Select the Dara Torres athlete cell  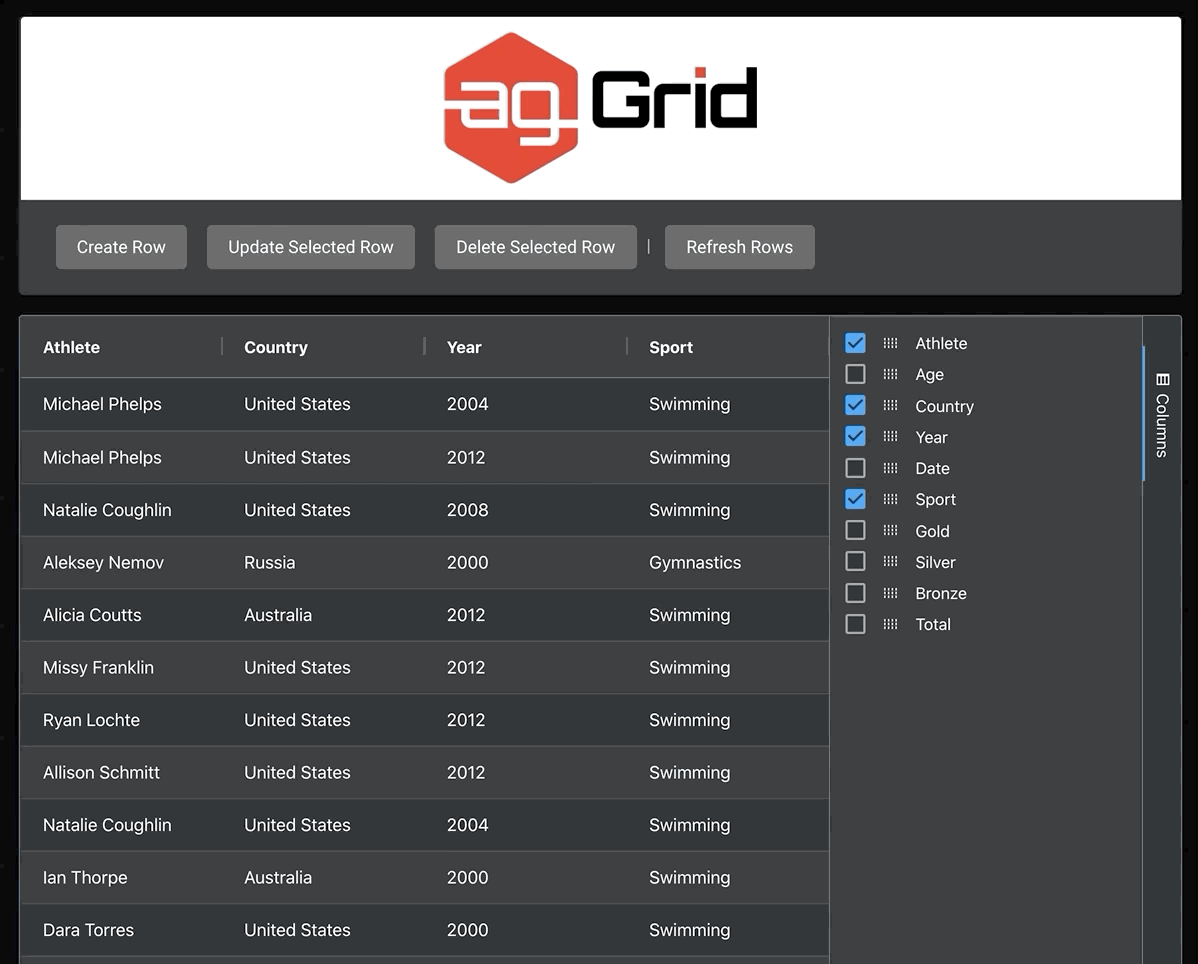click(121, 930)
